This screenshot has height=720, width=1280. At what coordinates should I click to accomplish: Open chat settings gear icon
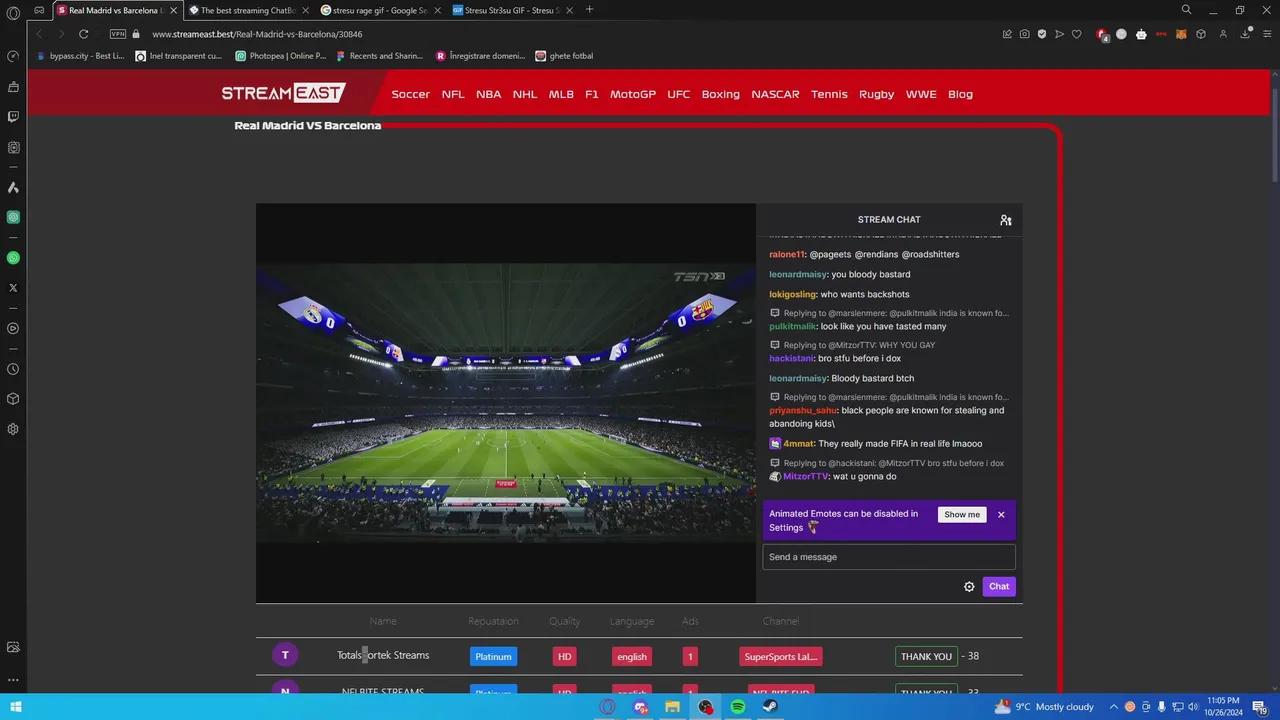(x=969, y=587)
